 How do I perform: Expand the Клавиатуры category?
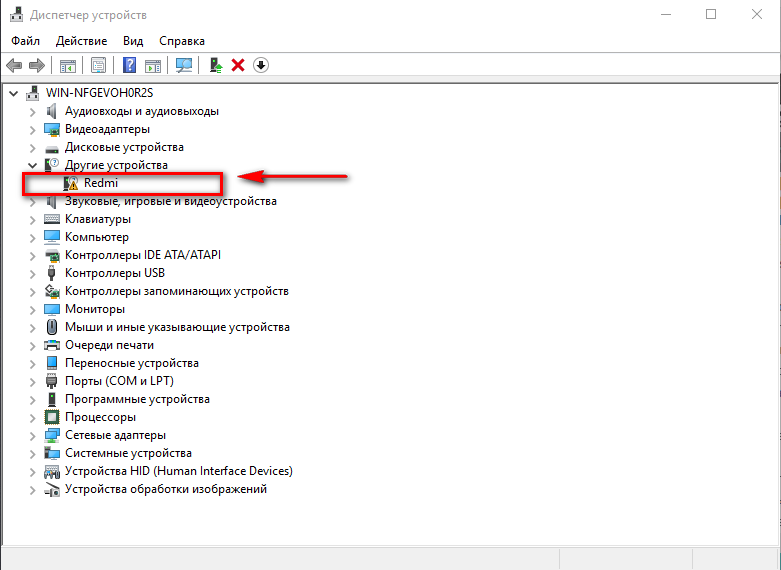32,219
